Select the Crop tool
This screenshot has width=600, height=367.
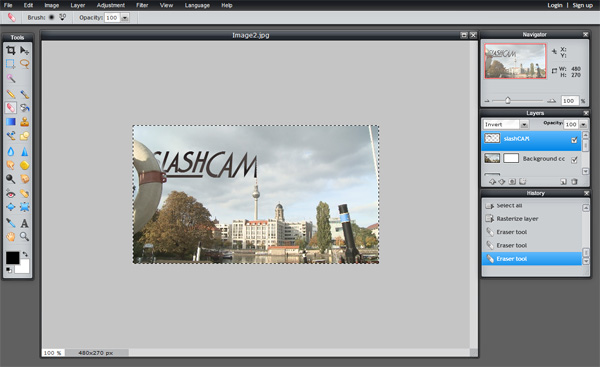11,50
